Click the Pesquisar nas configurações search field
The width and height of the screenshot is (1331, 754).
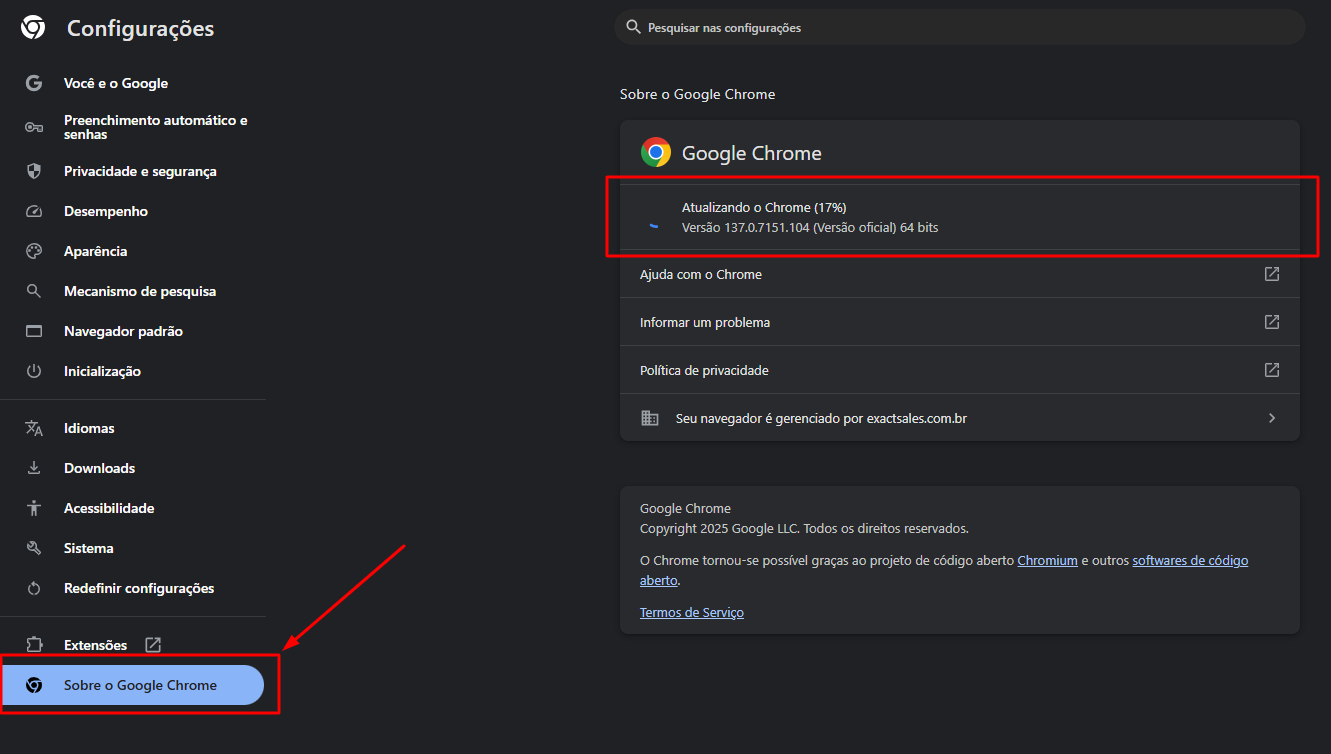click(960, 27)
